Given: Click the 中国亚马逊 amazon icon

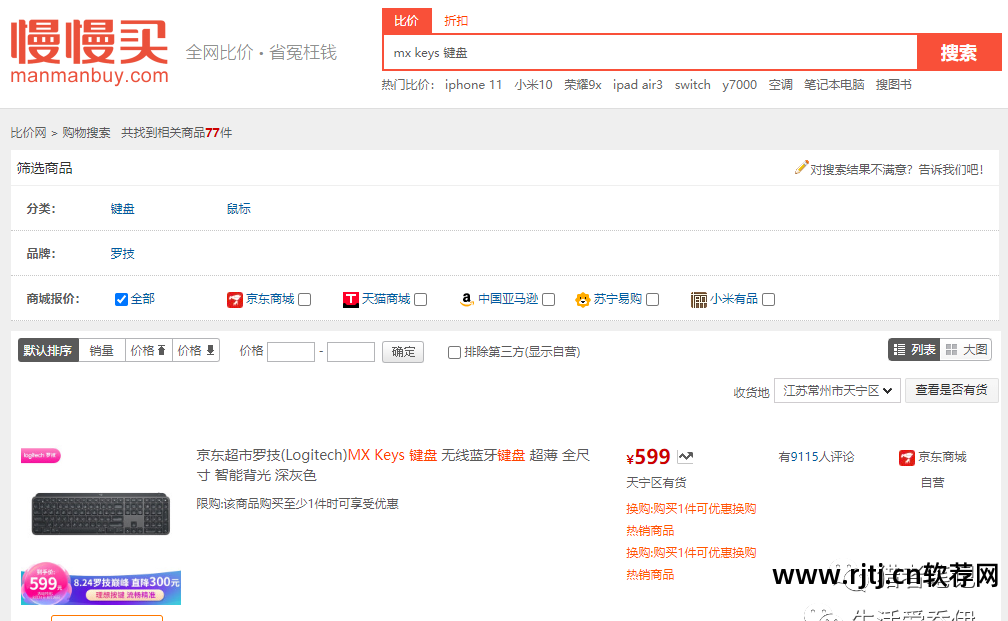Looking at the screenshot, I should coord(466,299).
